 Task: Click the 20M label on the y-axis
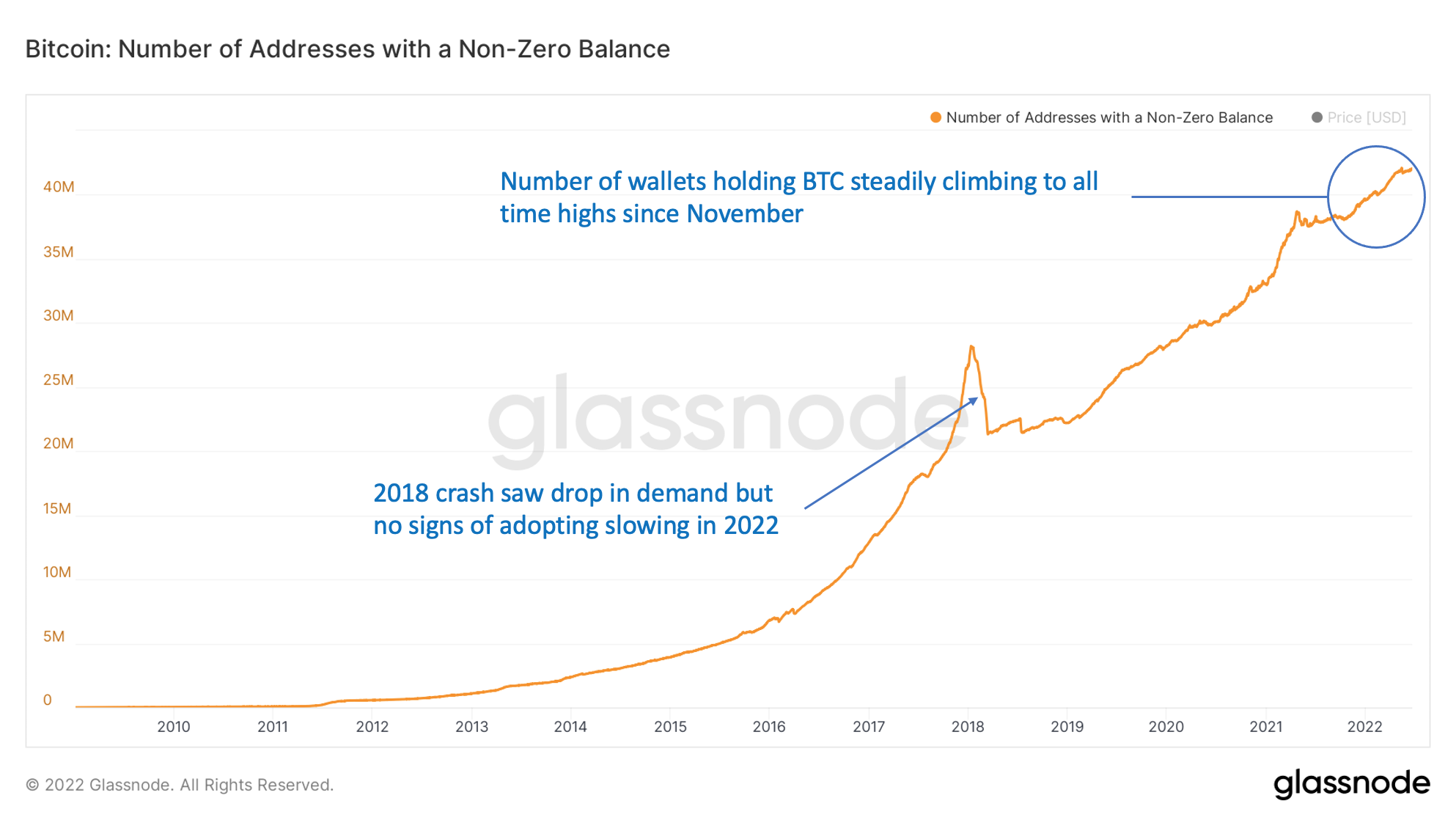(x=59, y=443)
